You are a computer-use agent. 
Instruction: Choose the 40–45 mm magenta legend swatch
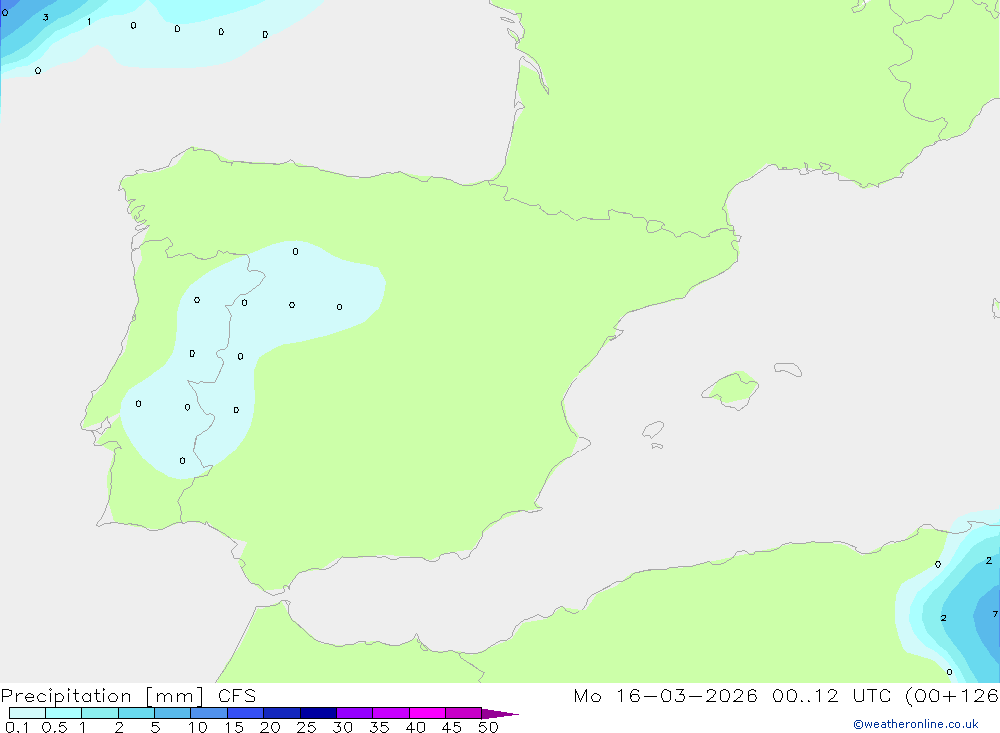[427, 713]
